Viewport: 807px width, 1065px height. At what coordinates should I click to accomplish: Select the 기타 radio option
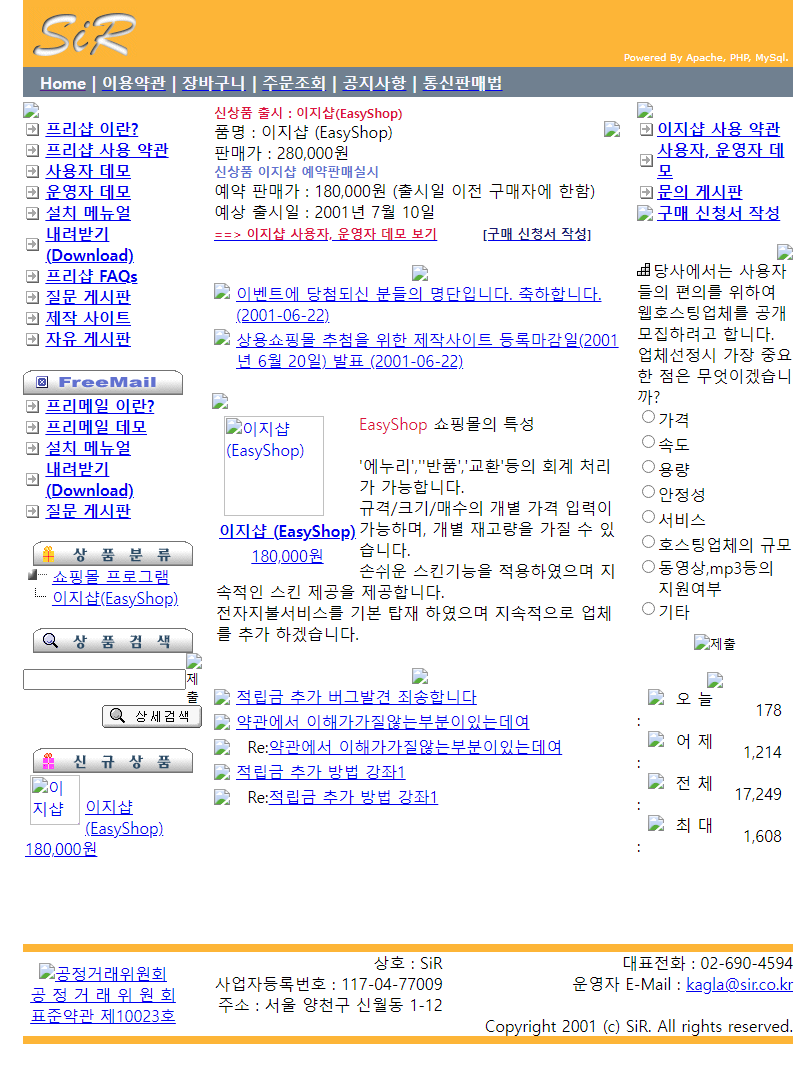[x=648, y=609]
